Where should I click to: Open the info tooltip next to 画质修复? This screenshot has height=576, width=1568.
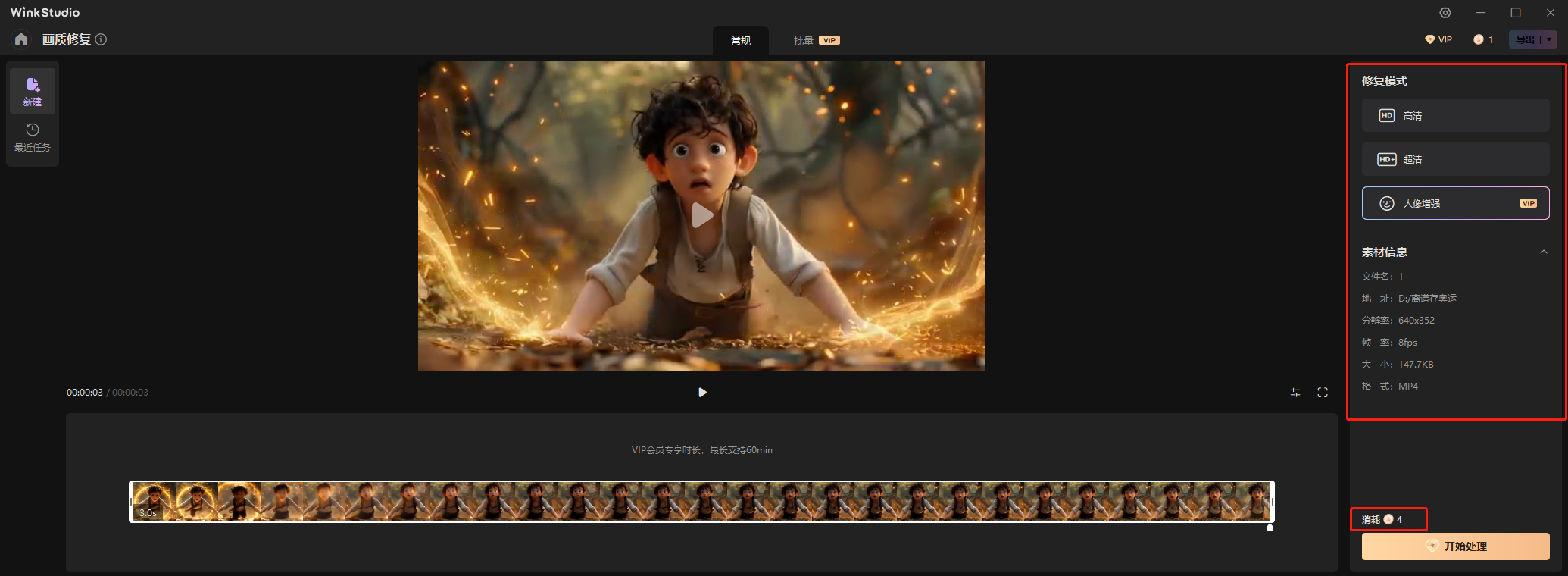tap(101, 39)
